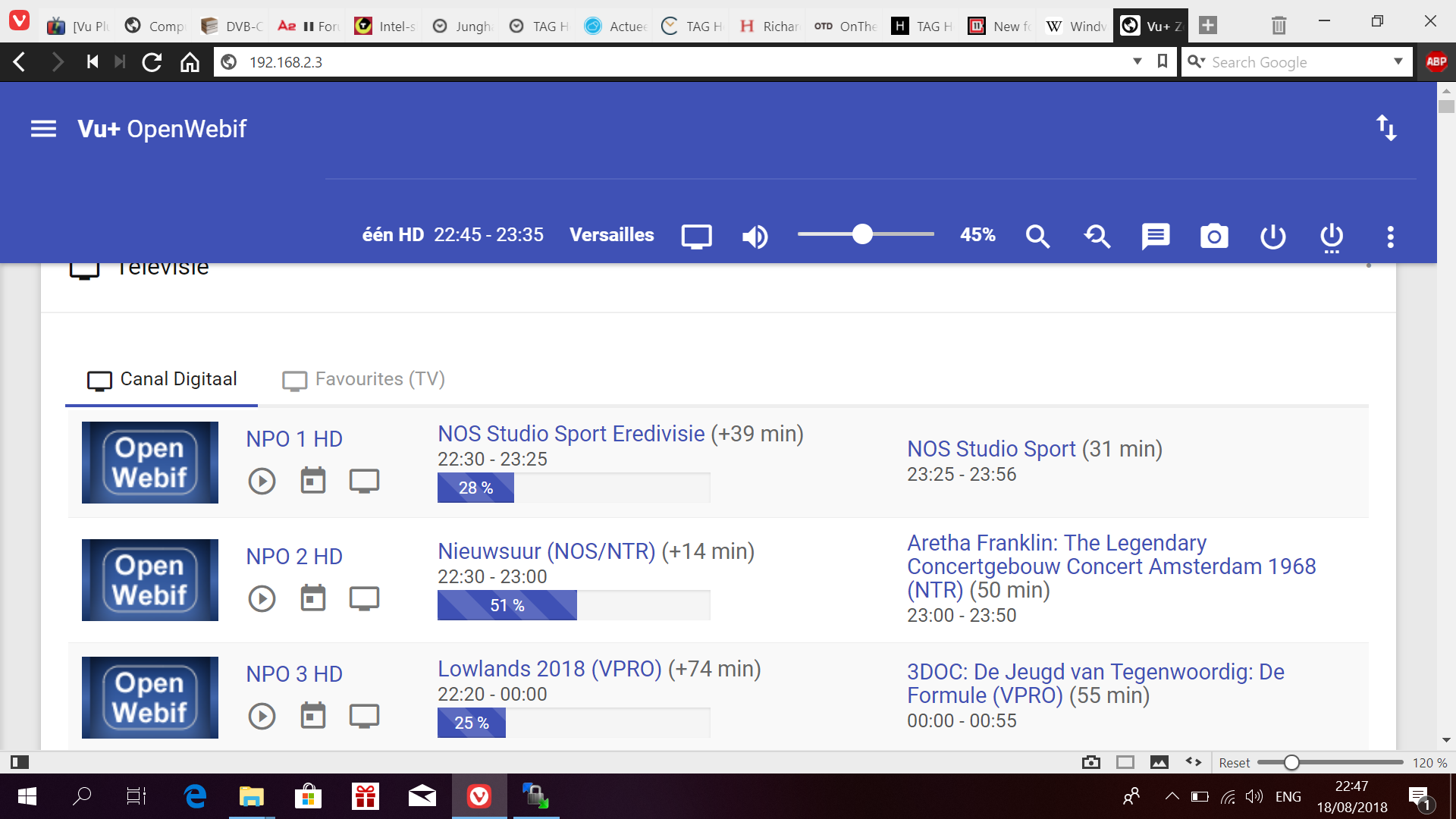Zap to NPO 3 HD on the TV
This screenshot has height=819, width=1456.
point(364,716)
